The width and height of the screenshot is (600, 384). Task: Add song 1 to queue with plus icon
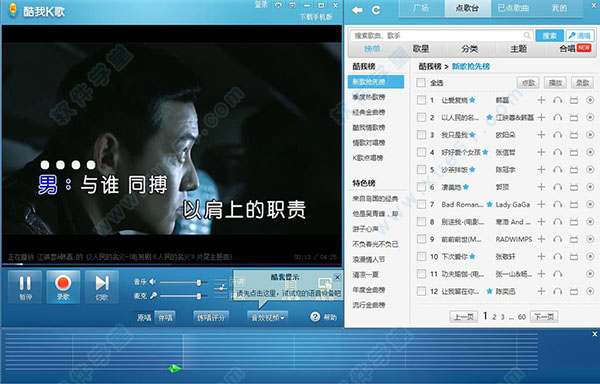541,100
